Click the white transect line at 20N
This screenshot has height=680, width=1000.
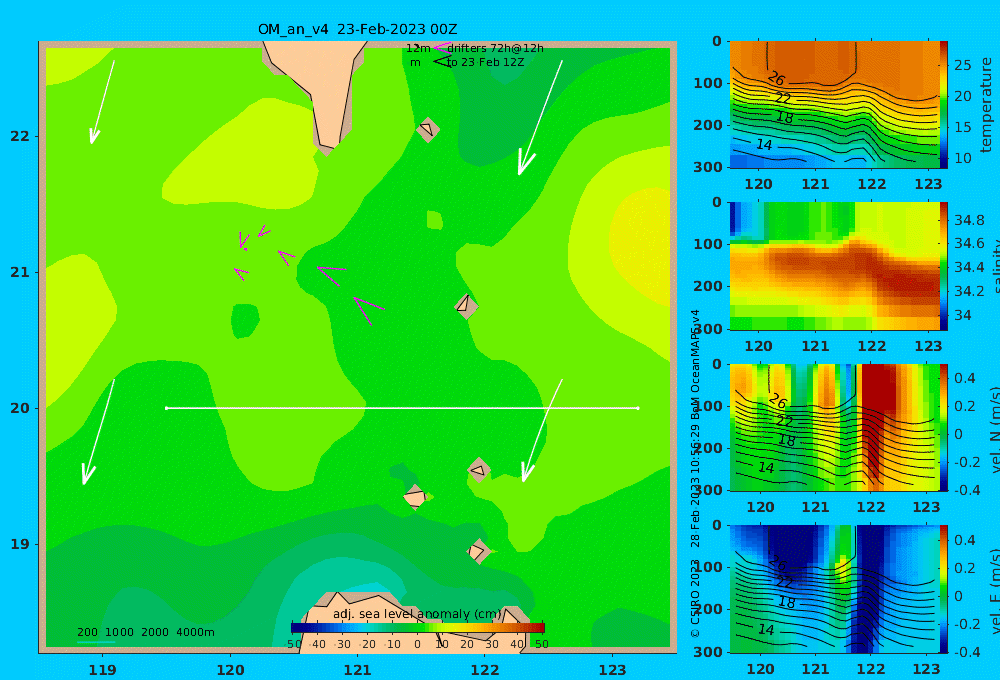[402, 408]
